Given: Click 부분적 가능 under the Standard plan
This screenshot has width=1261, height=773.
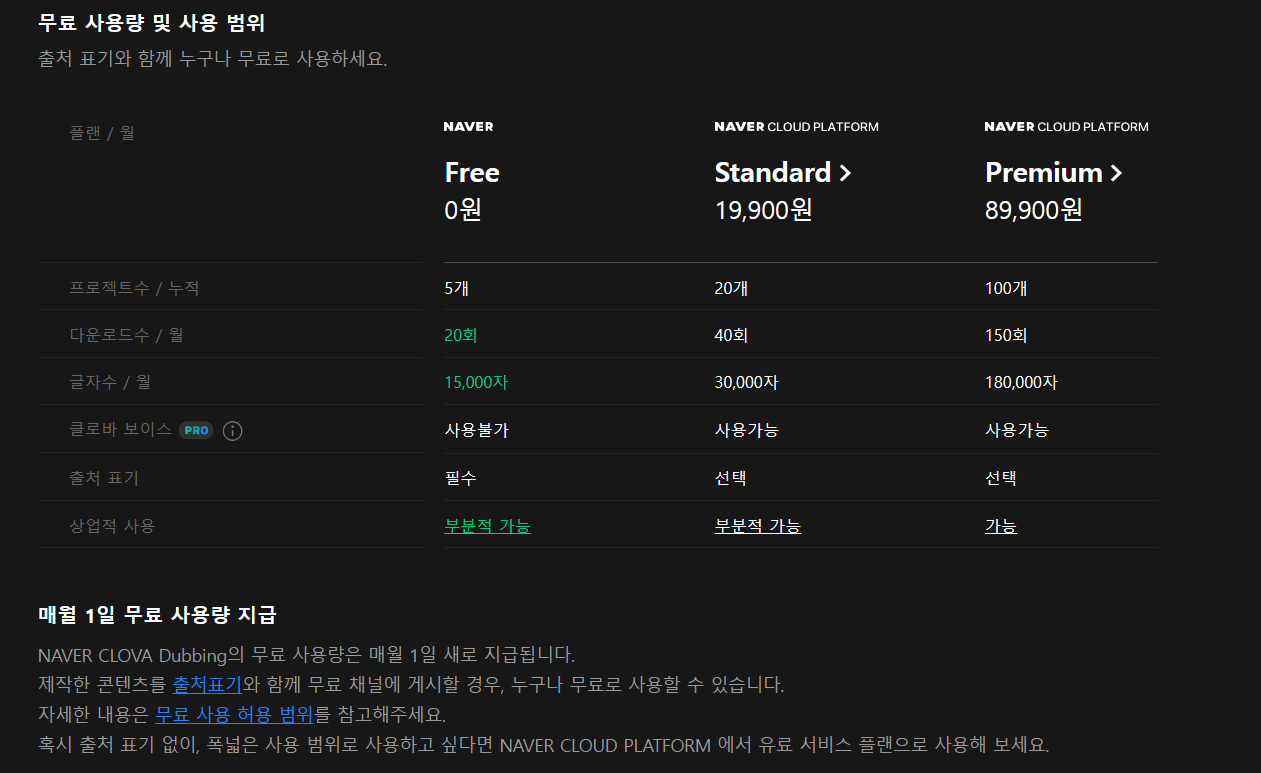Looking at the screenshot, I should (x=757, y=524).
